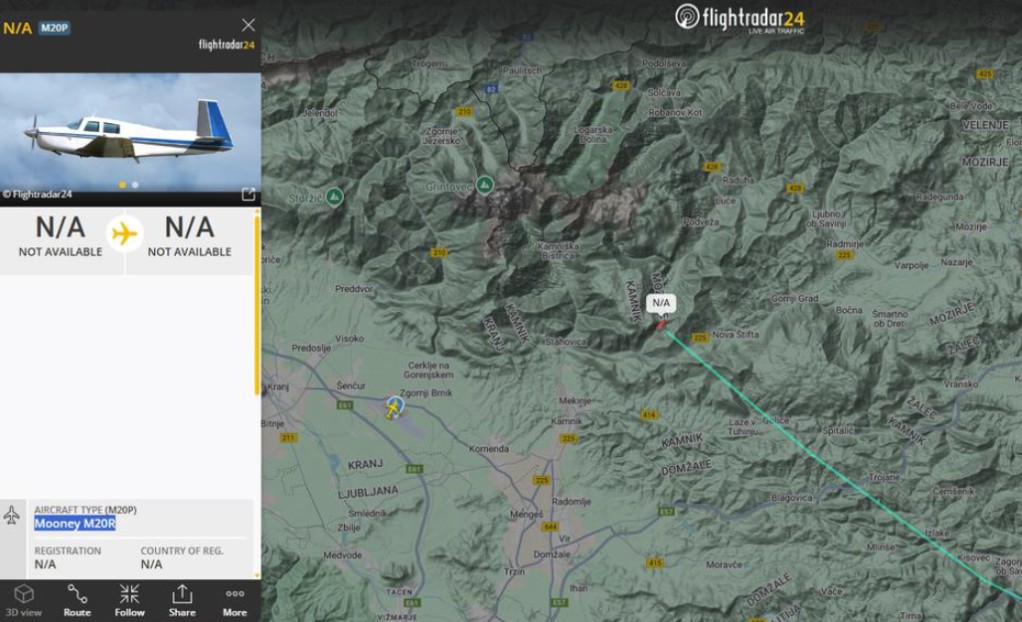Show the flight Route
Screen dimensions: 1022x622
click(x=77, y=600)
